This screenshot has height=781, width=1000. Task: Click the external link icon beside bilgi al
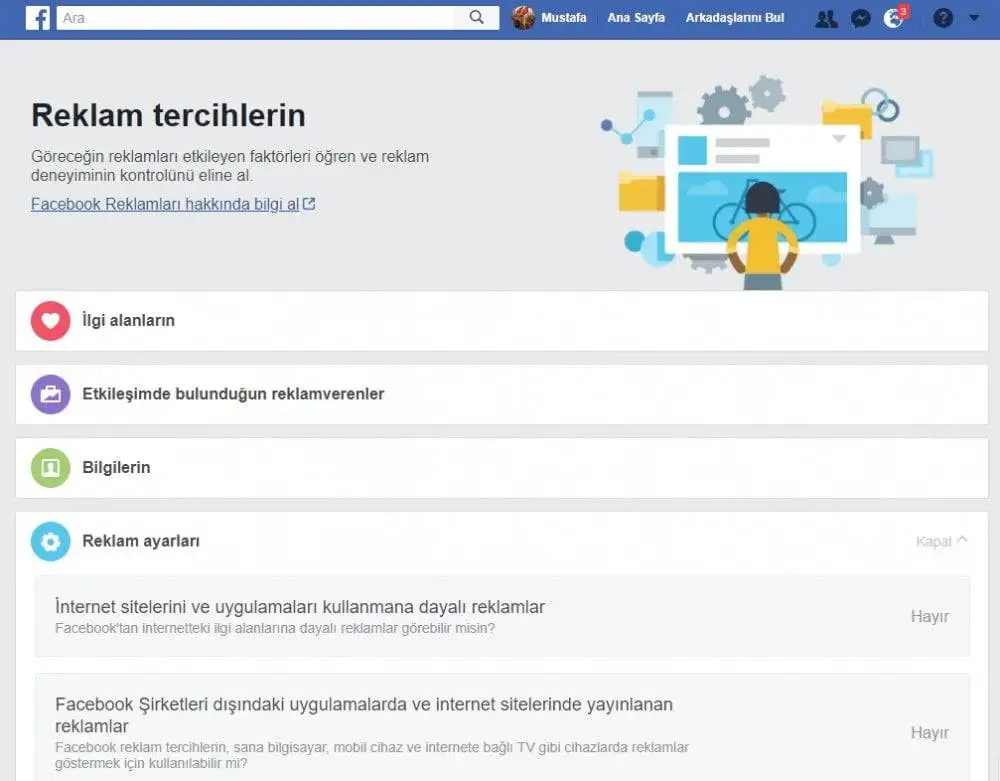pyautogui.click(x=309, y=204)
